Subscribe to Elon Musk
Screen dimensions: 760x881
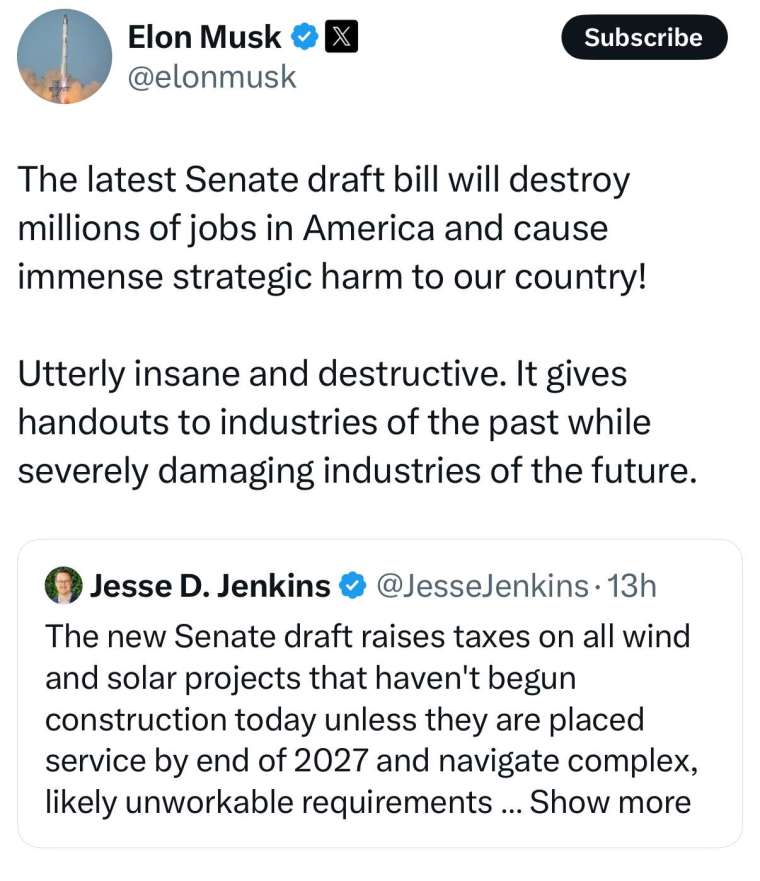point(644,37)
